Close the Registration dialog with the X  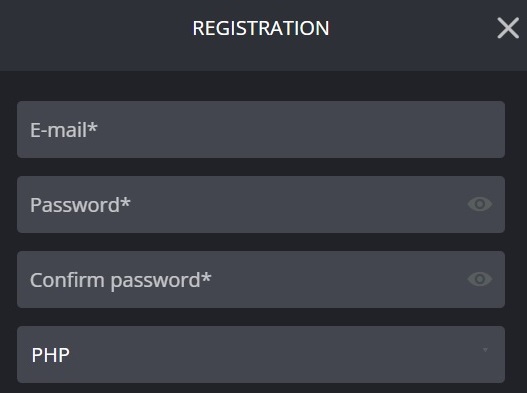pyautogui.click(x=508, y=28)
